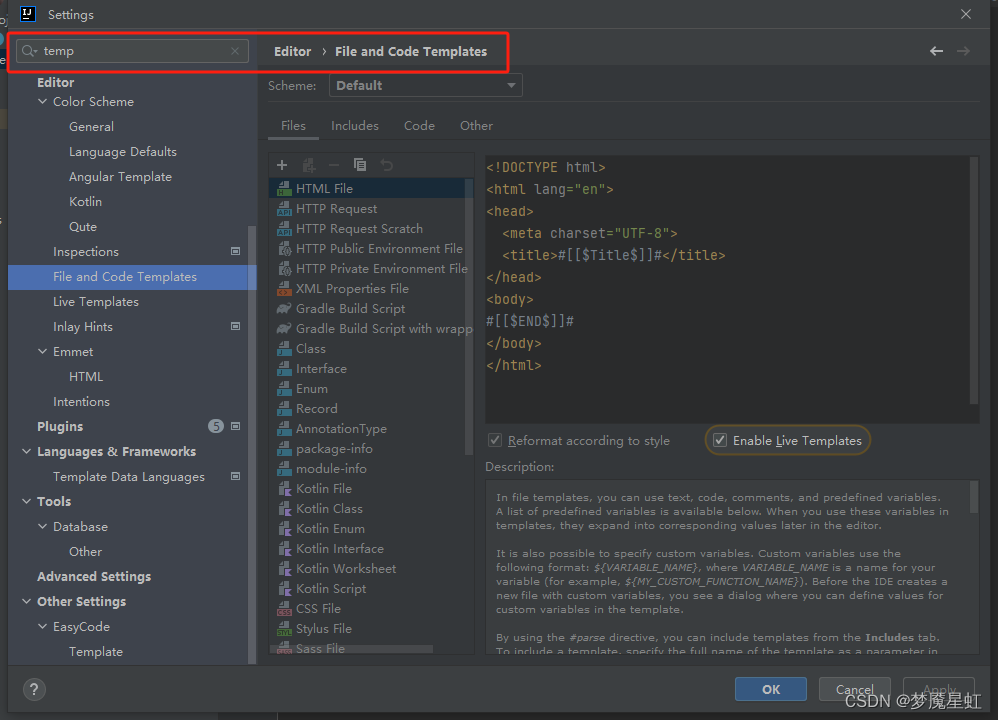The height and width of the screenshot is (720, 998).
Task: Click the IntelliJ logo in title bar
Action: (27, 14)
